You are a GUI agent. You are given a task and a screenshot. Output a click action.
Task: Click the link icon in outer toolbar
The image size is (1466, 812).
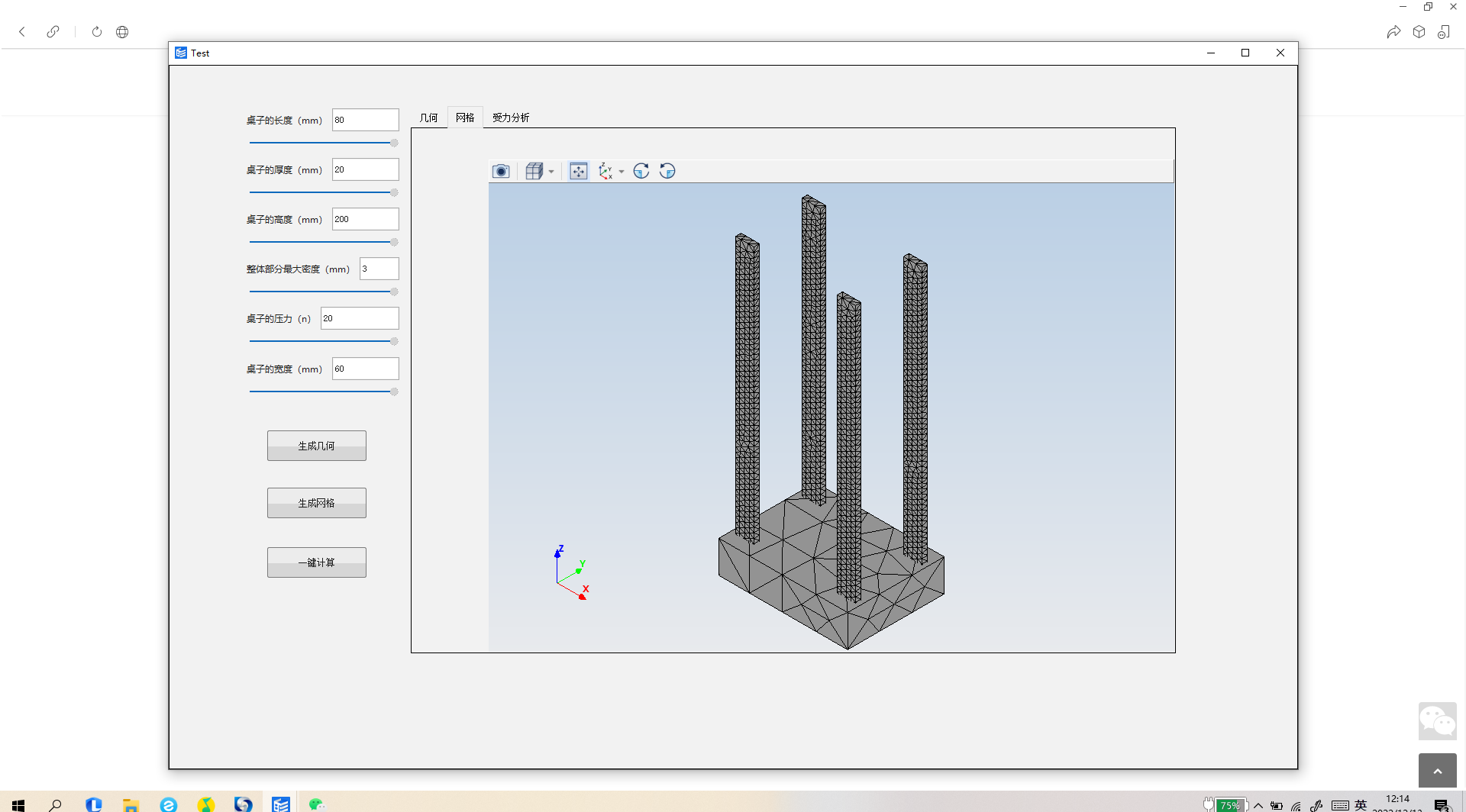(x=53, y=31)
